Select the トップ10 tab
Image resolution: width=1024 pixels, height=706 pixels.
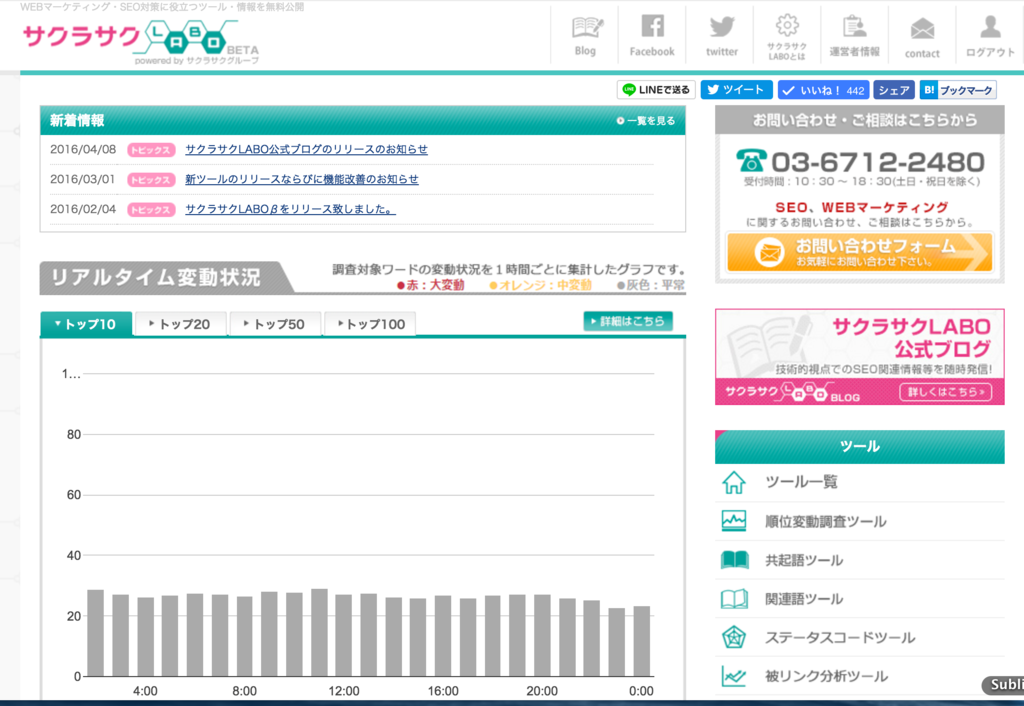pos(86,324)
